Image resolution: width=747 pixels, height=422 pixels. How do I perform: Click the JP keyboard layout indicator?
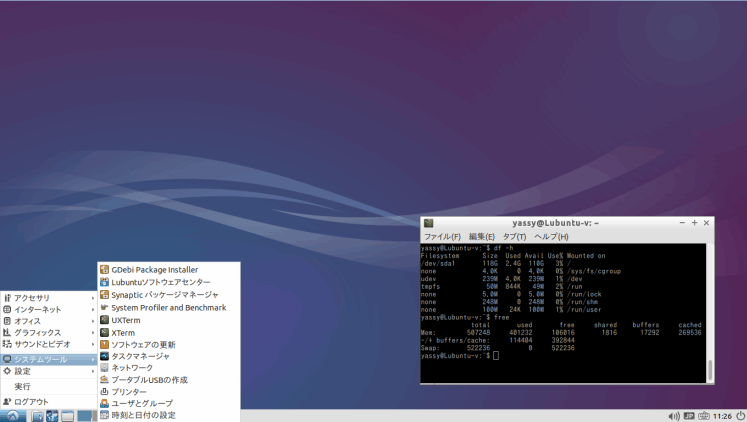(x=689, y=416)
